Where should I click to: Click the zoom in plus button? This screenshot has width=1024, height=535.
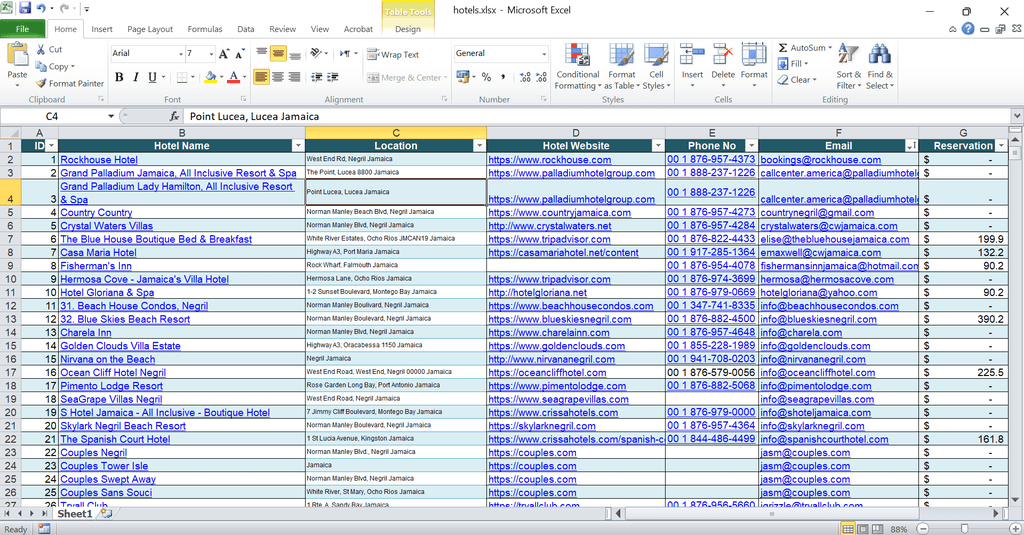point(1015,528)
